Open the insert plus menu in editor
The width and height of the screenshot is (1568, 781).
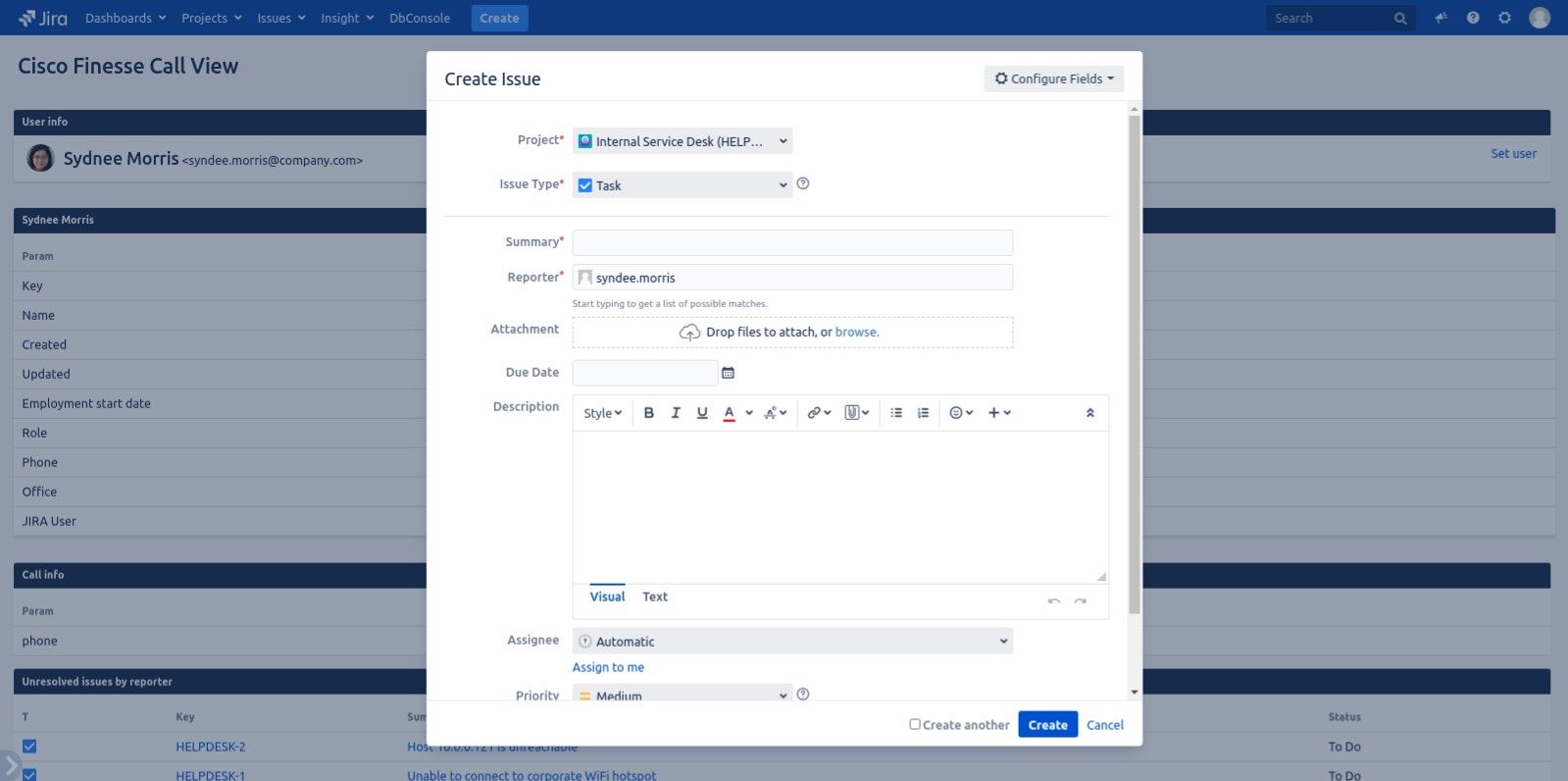tap(999, 413)
